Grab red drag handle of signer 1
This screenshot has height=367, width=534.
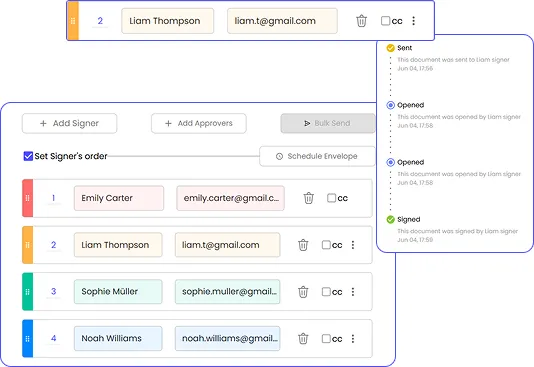point(28,198)
